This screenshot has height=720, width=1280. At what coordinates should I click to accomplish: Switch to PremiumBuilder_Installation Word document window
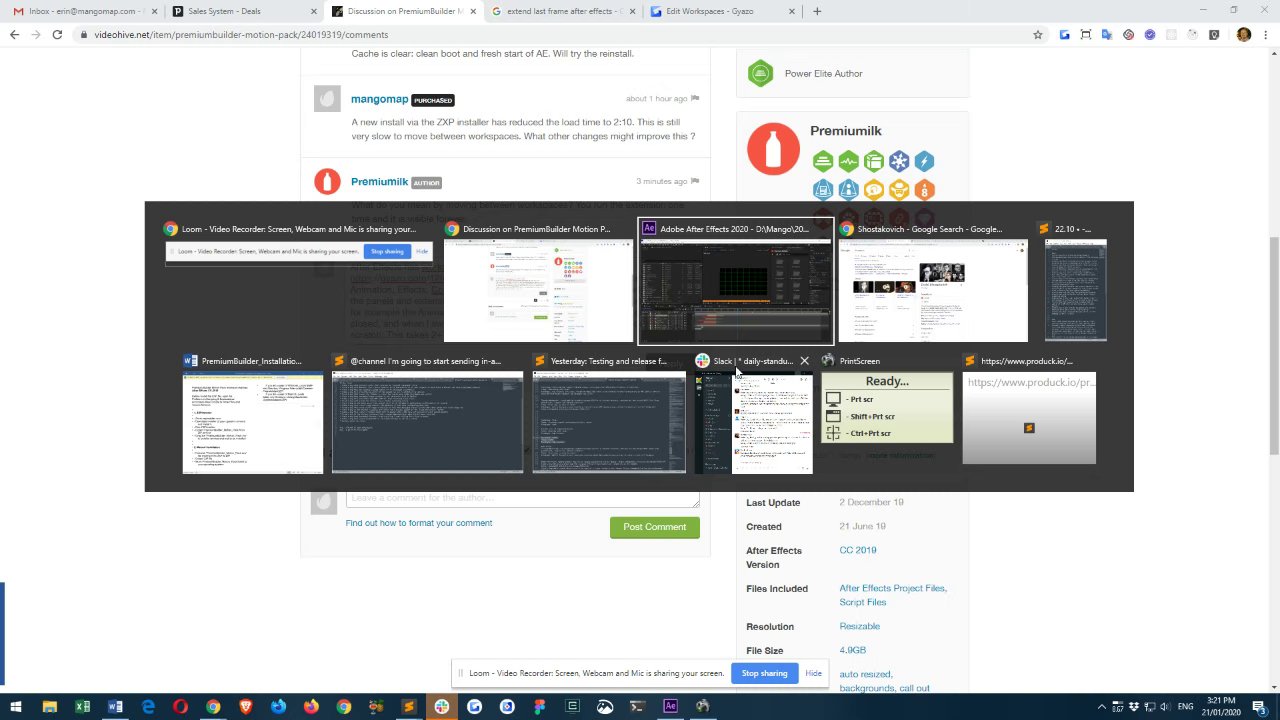tap(253, 414)
